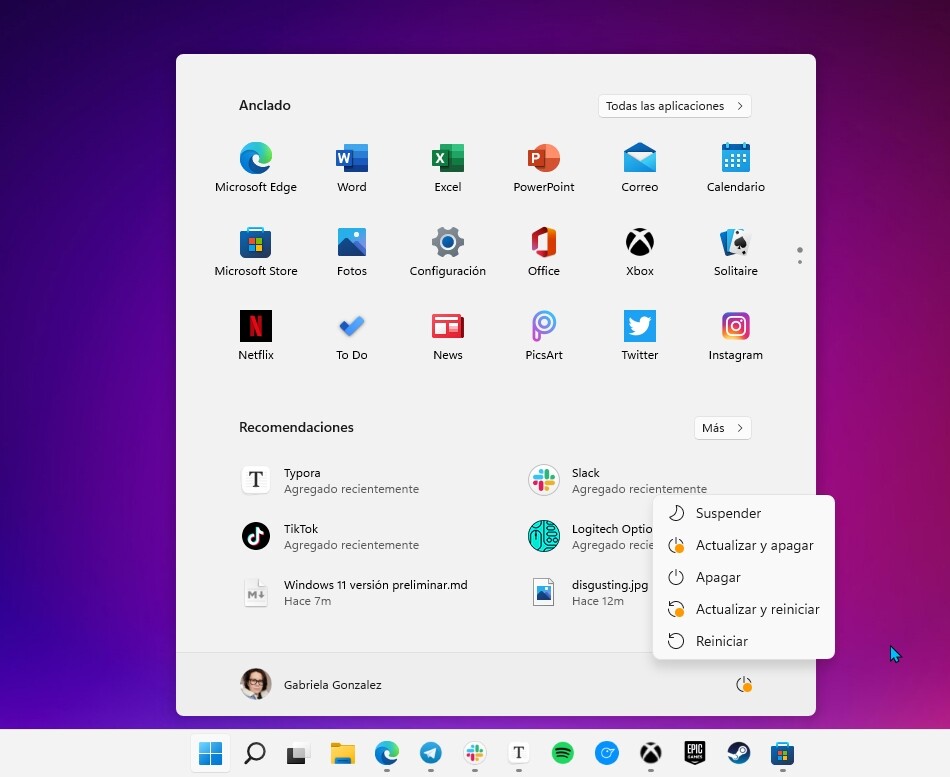The image size is (950, 777).
Task: Select Actualizar y apagar option
Action: (754, 545)
